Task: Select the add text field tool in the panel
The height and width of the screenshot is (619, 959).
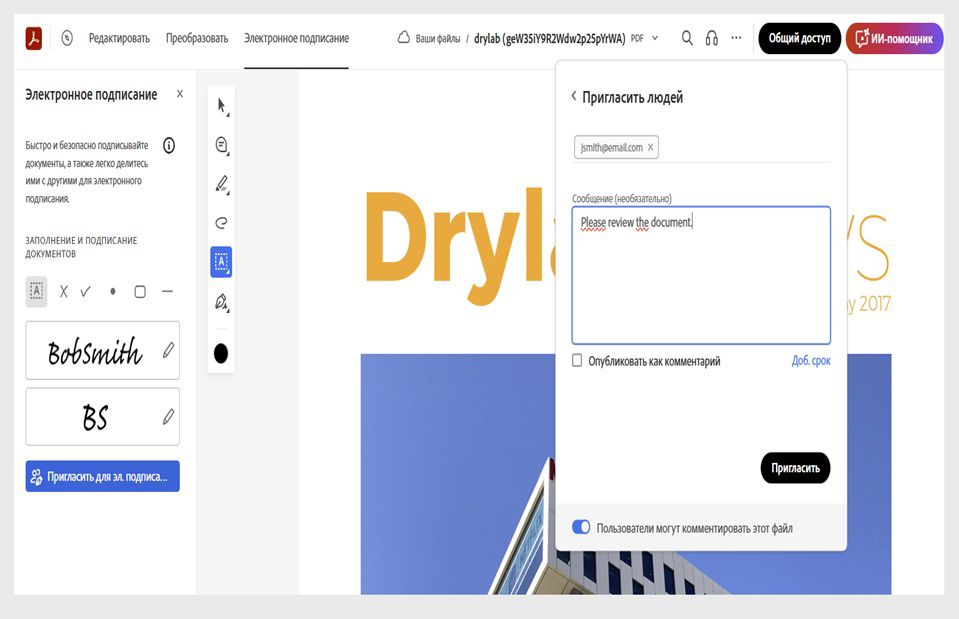Action: (37, 291)
